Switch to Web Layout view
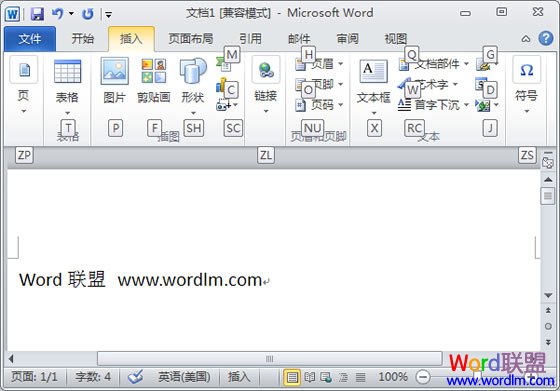 coord(326,377)
